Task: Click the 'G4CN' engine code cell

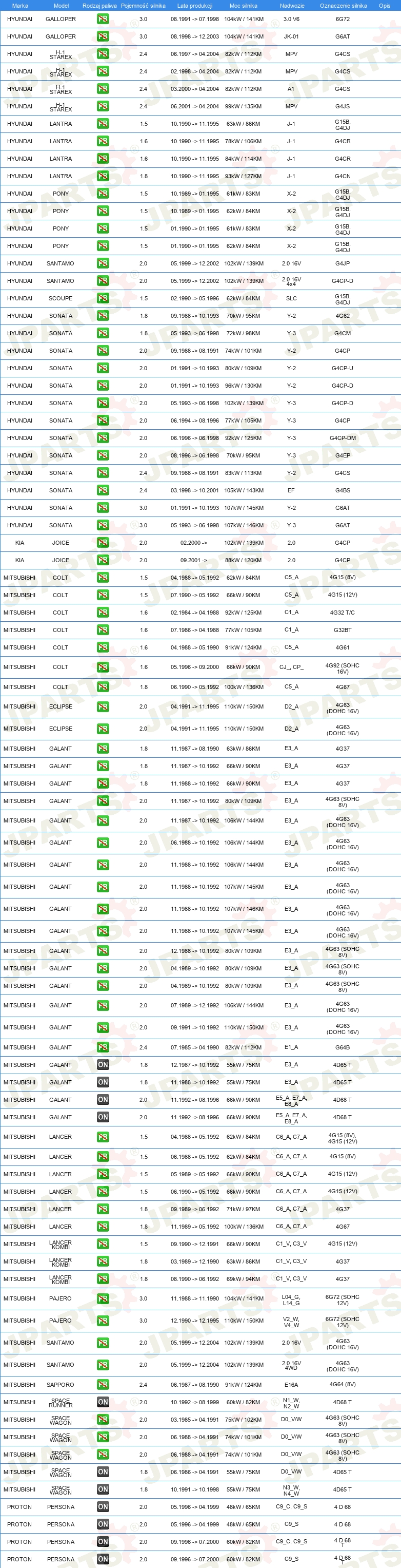Action: pos(342,176)
